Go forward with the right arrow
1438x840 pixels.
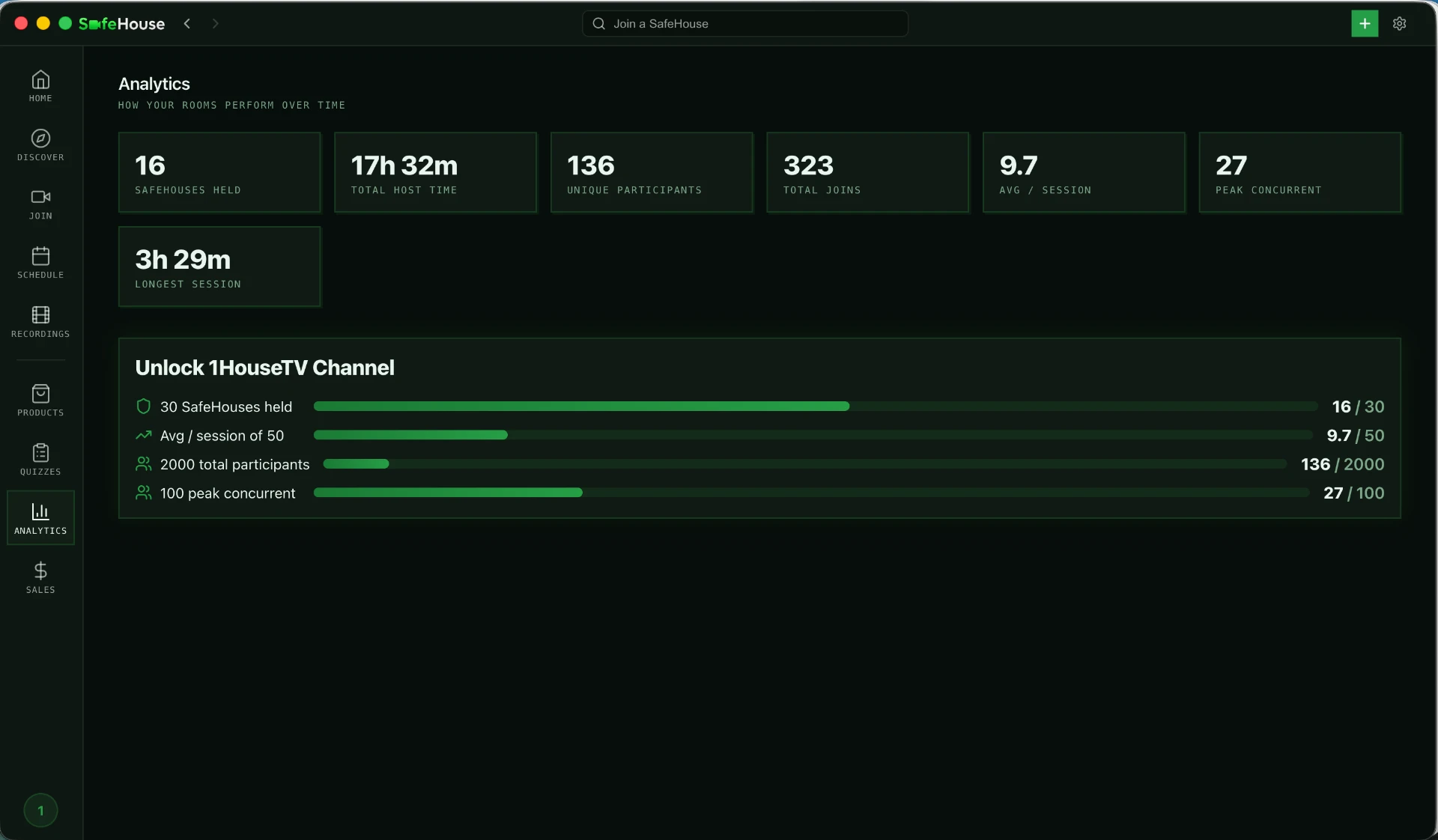[215, 23]
